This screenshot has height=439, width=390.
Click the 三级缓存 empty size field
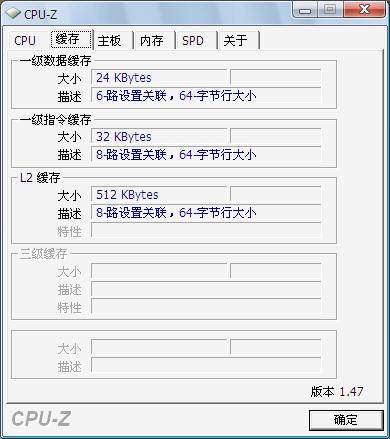159,271
